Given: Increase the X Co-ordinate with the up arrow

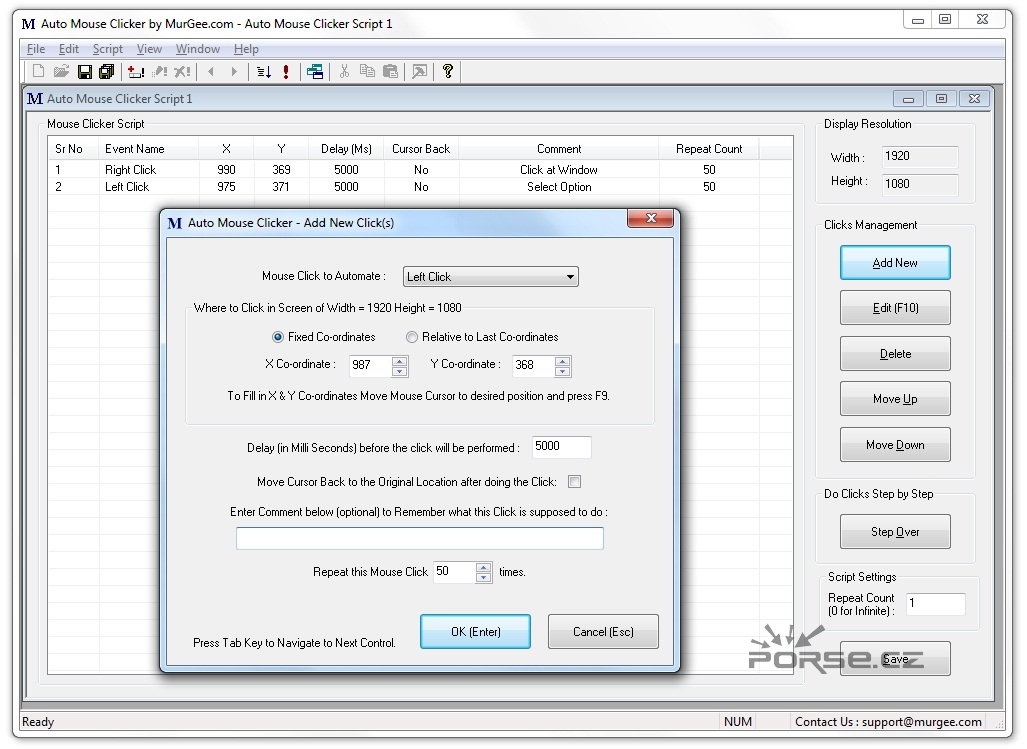Looking at the screenshot, I should point(400,361).
